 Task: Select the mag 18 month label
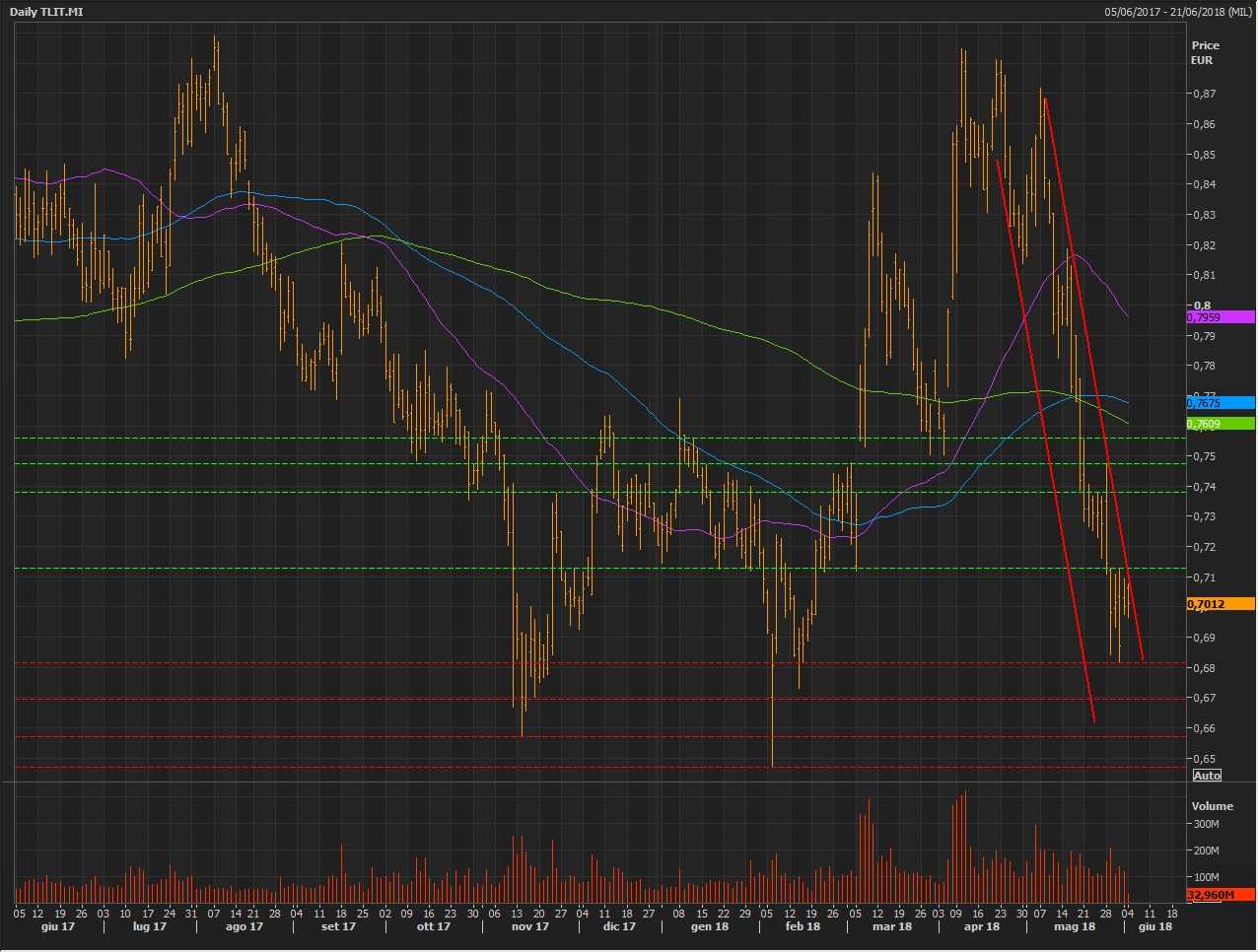tap(1074, 926)
